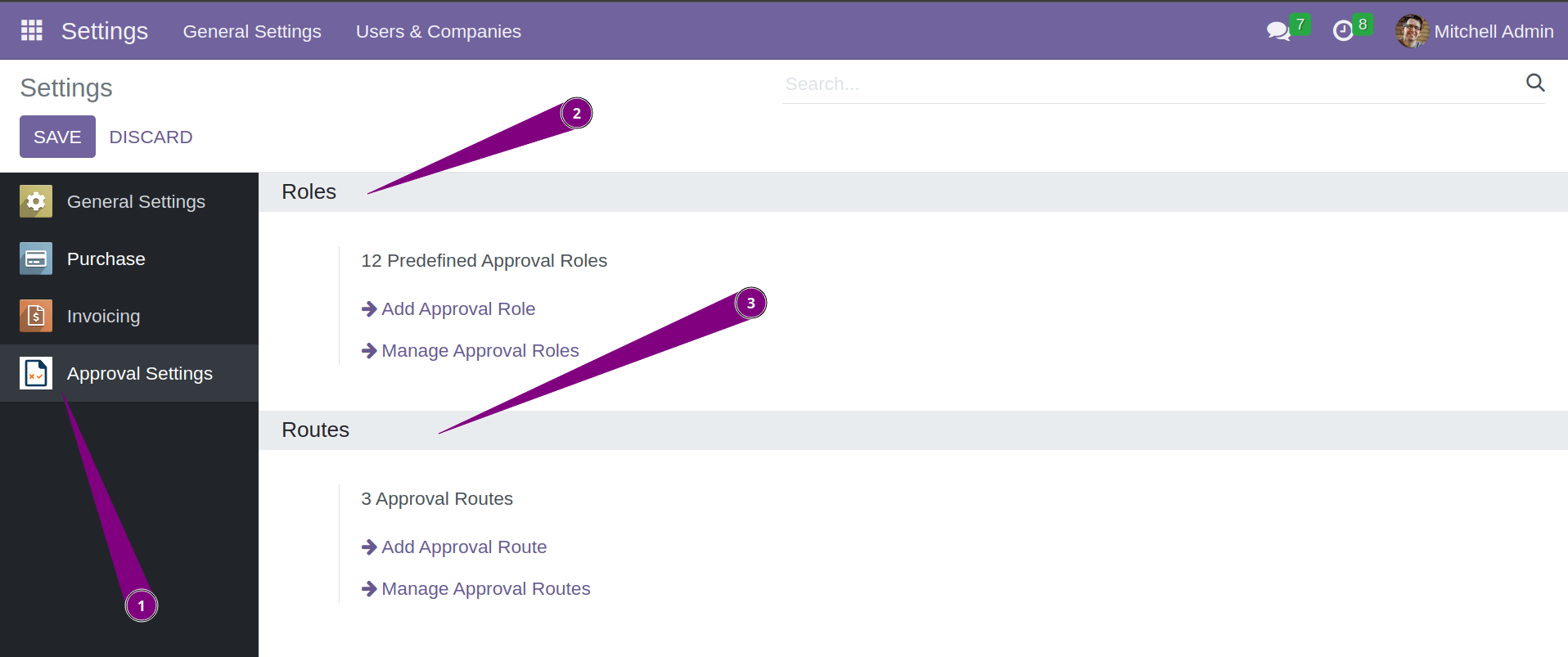Open the messaging conversations icon

pyautogui.click(x=1277, y=30)
